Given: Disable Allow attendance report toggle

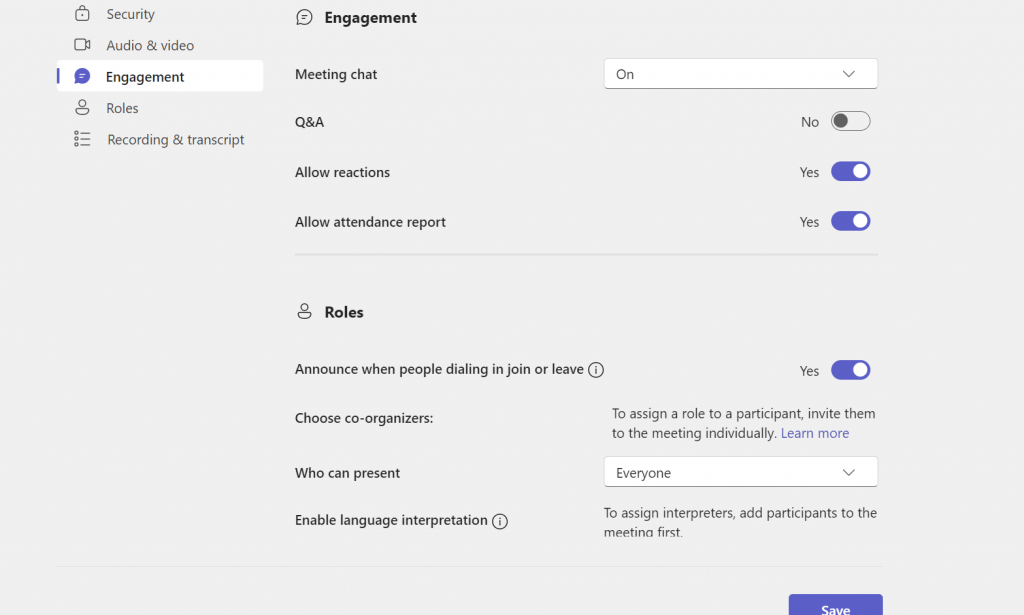Looking at the screenshot, I should point(850,222).
